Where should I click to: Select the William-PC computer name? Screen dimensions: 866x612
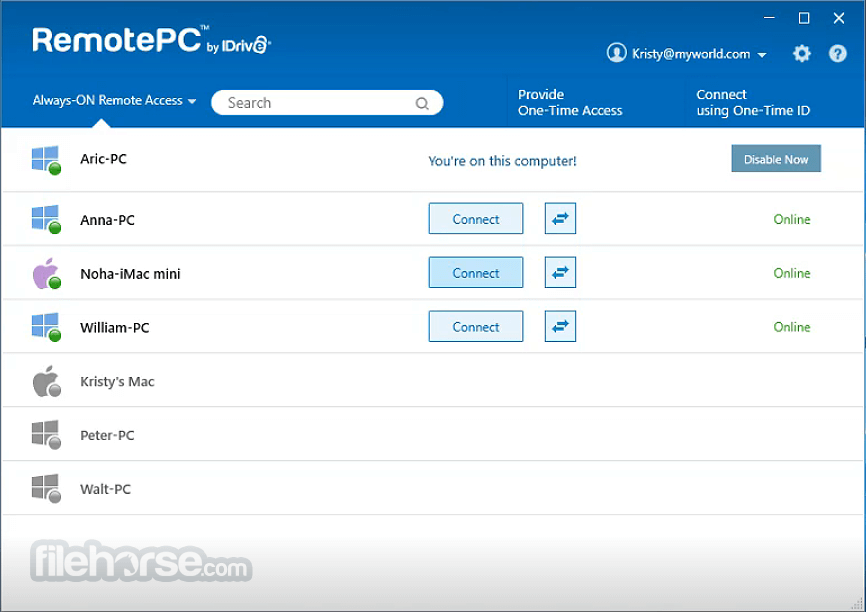click(115, 328)
